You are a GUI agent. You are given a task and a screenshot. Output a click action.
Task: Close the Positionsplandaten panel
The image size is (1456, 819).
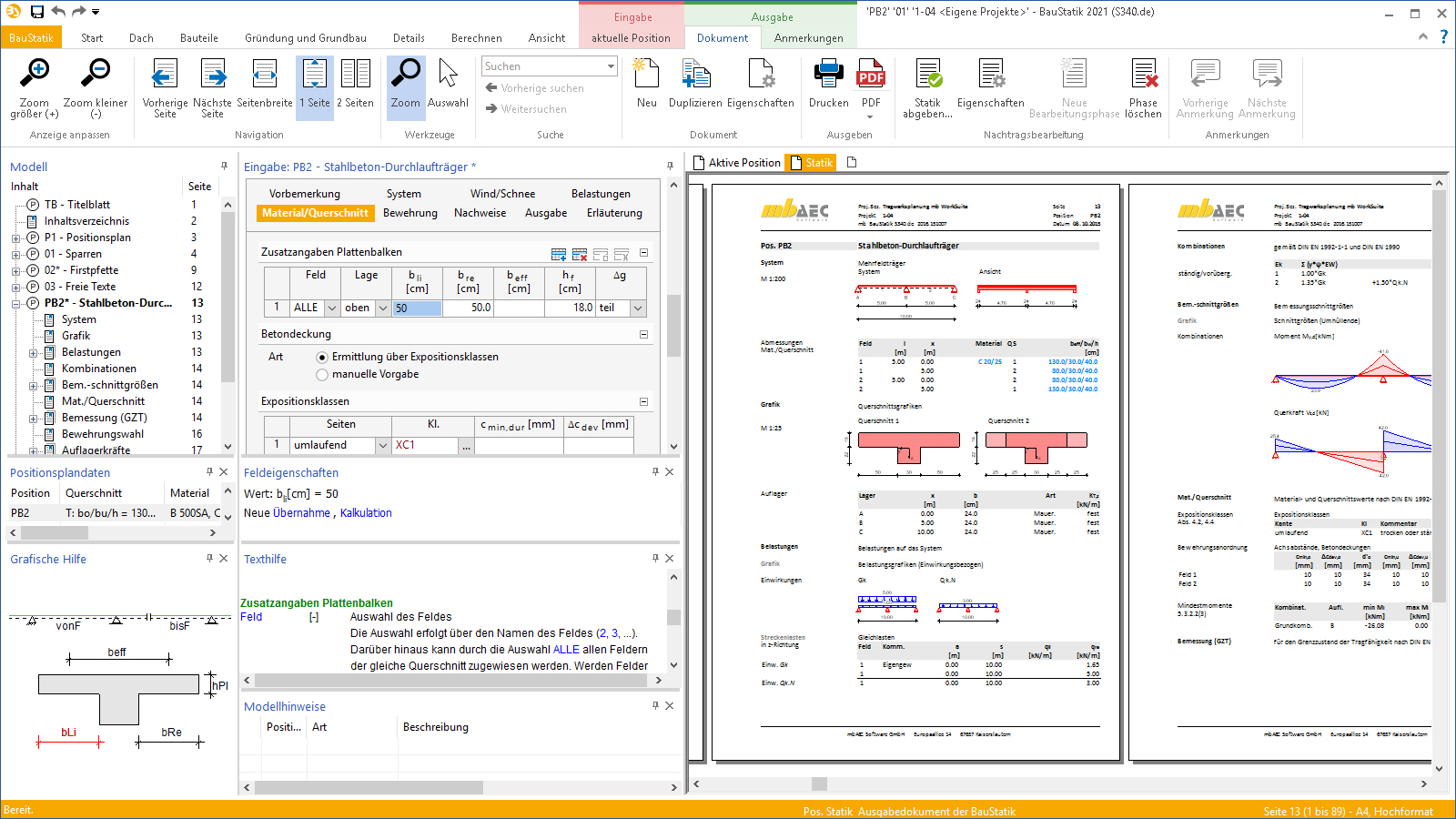pyautogui.click(x=224, y=472)
